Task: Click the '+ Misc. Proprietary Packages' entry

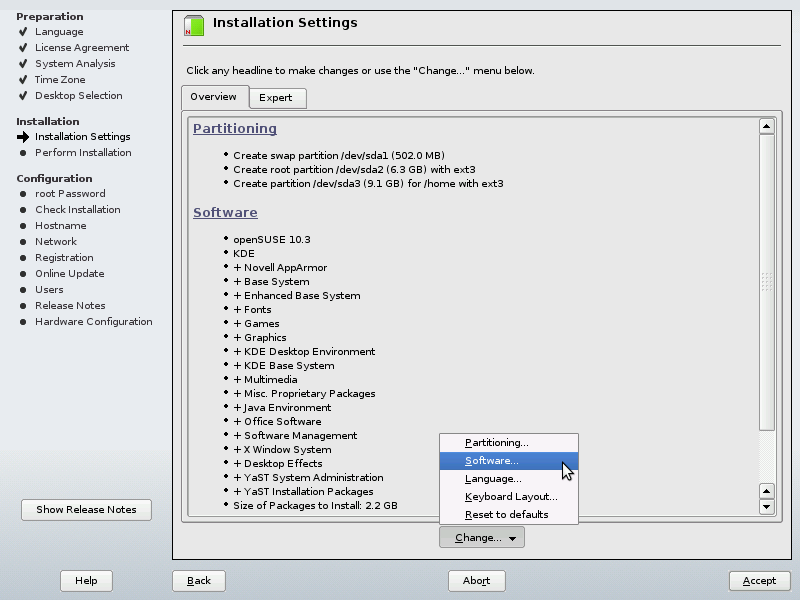Action: (304, 394)
